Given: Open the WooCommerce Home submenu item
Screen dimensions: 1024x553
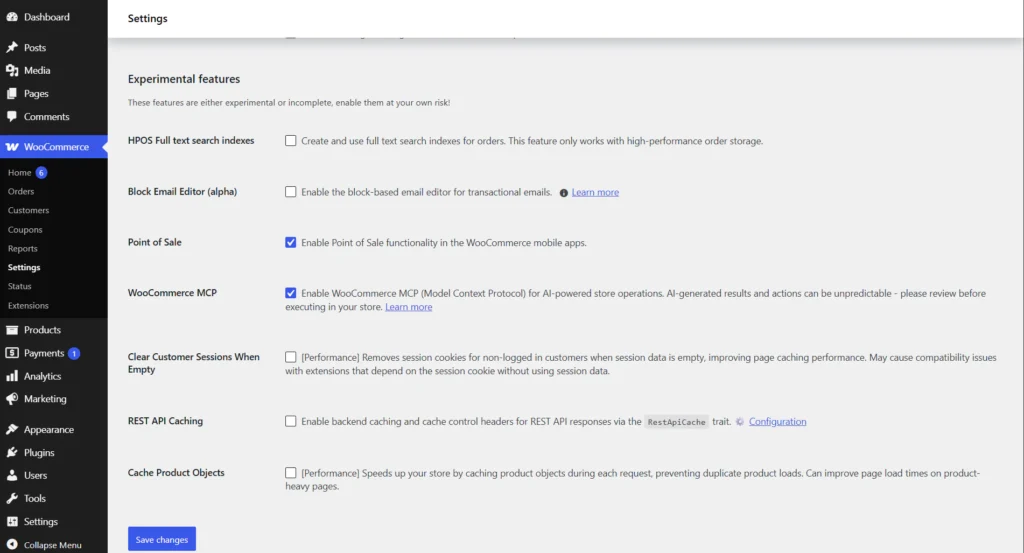Looking at the screenshot, I should pos(20,172).
